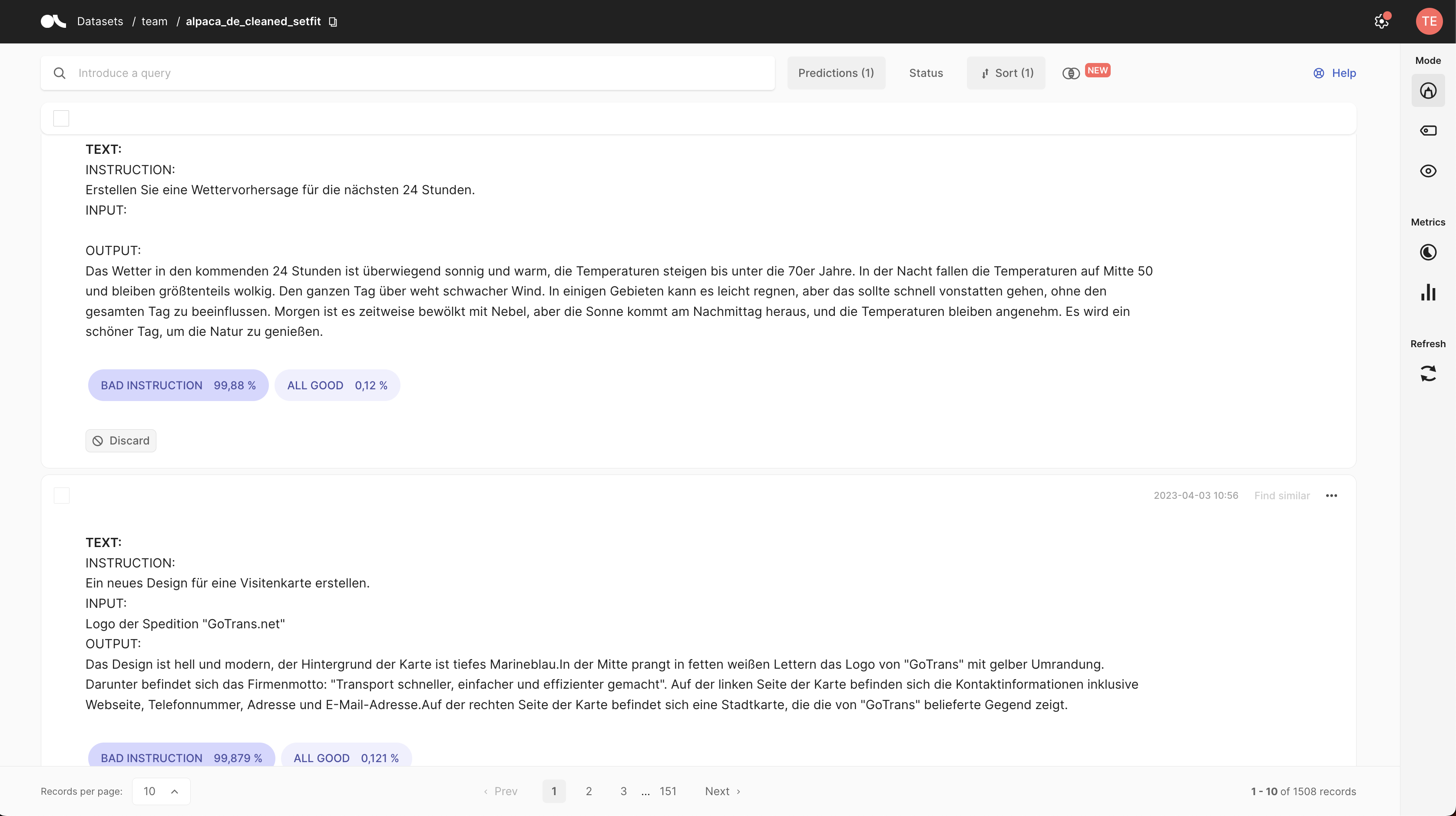1456x816 pixels.
Task: Click the Argilla logo icon
Action: [53, 21]
